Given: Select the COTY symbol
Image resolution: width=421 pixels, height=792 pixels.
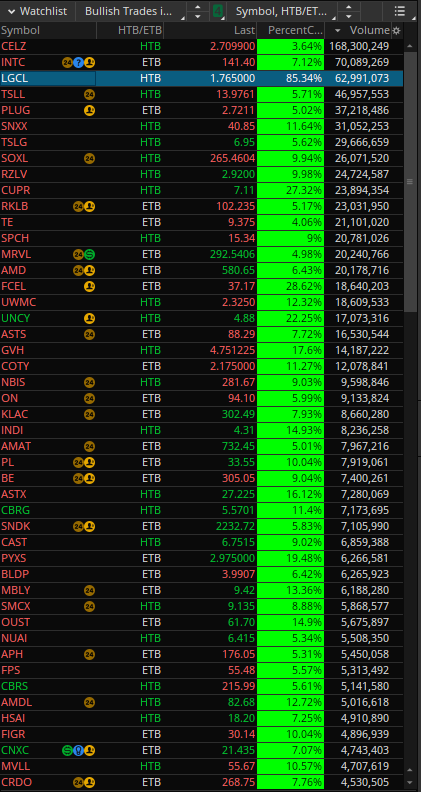Looking at the screenshot, I should (15, 366).
